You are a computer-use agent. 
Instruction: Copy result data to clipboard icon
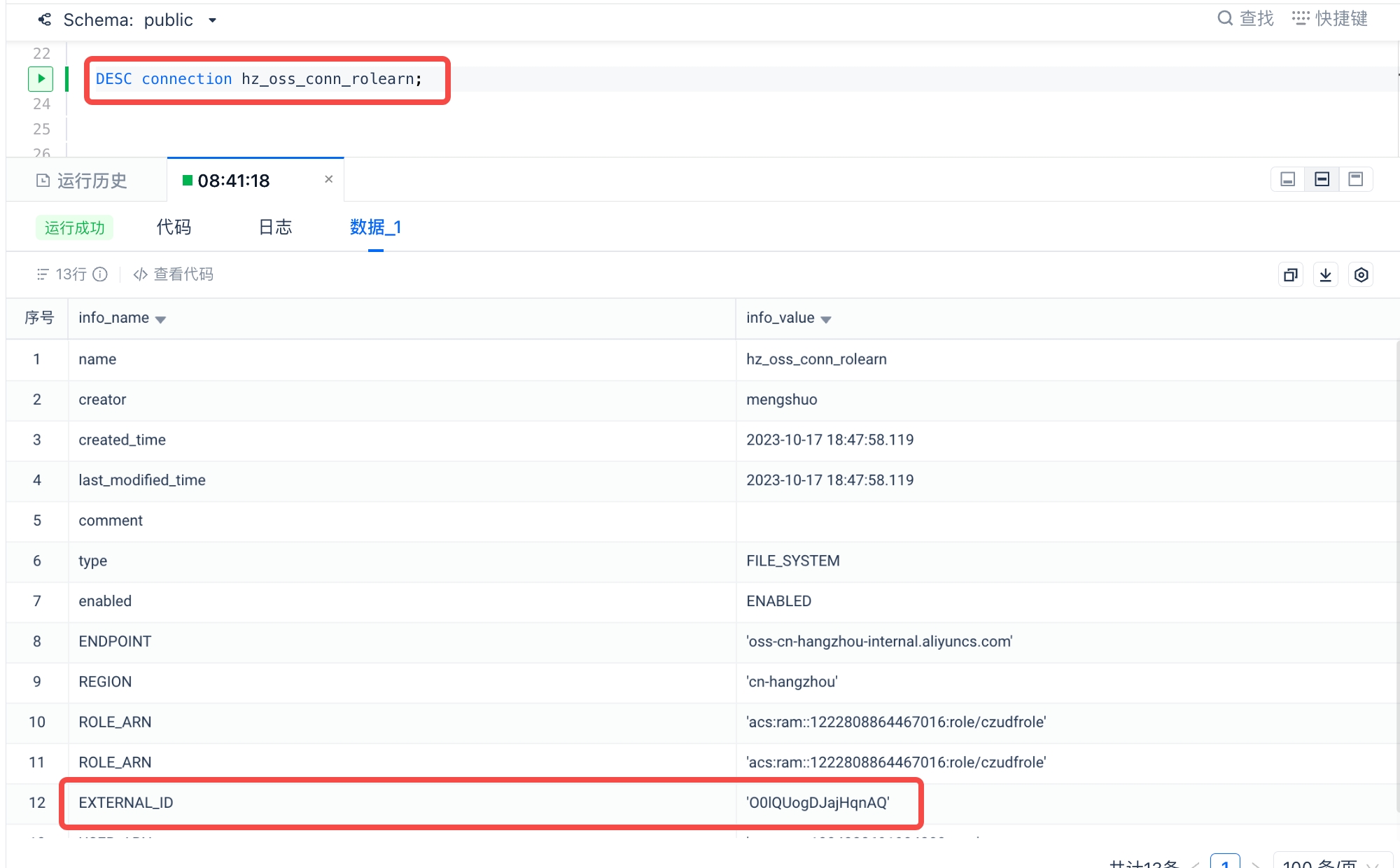[x=1290, y=275]
